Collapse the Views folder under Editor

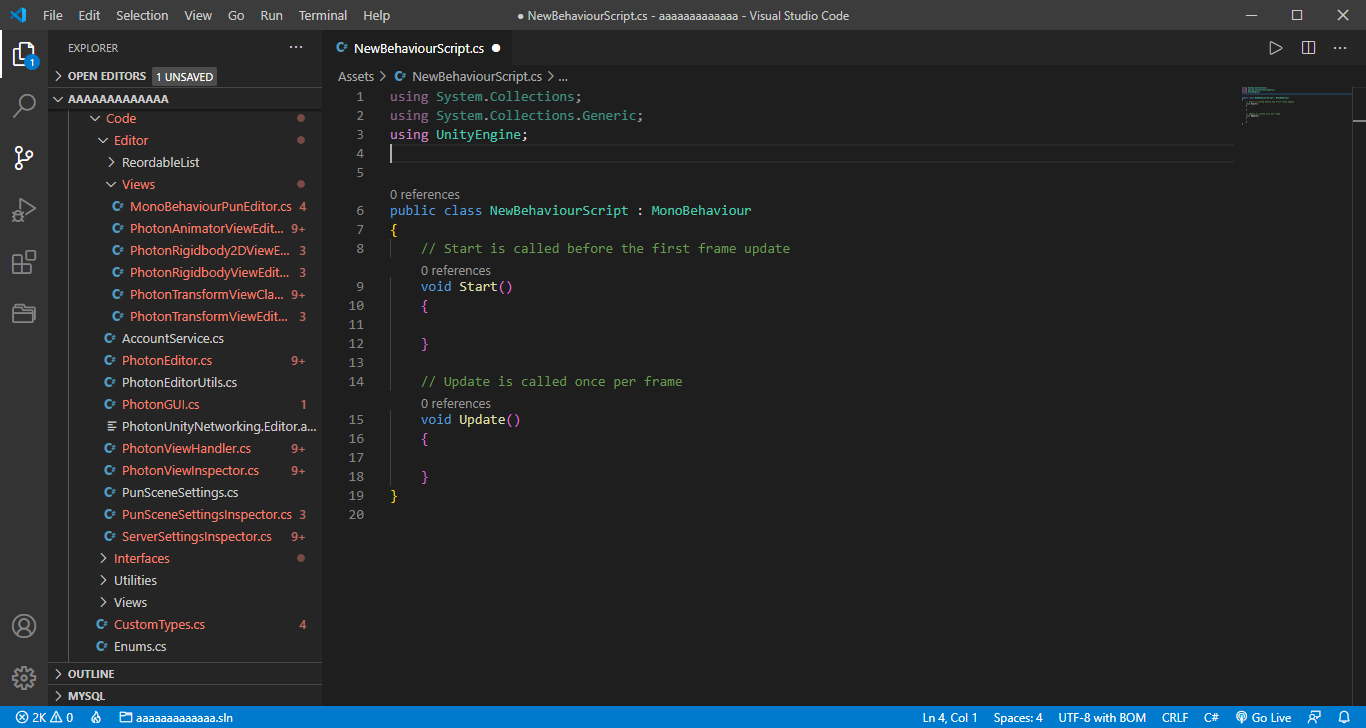click(x=138, y=184)
